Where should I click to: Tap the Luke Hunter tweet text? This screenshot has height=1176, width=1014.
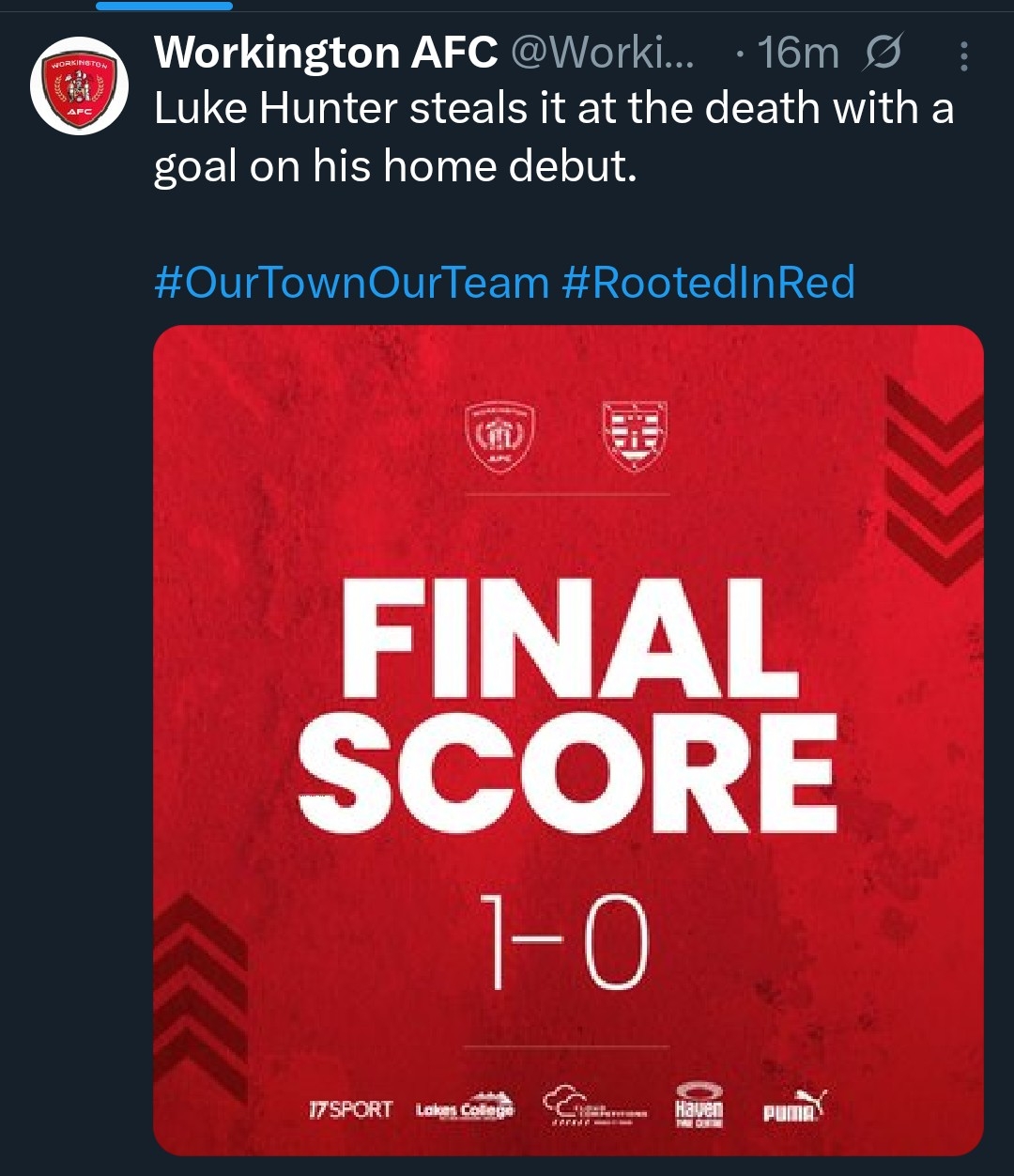pos(554,137)
